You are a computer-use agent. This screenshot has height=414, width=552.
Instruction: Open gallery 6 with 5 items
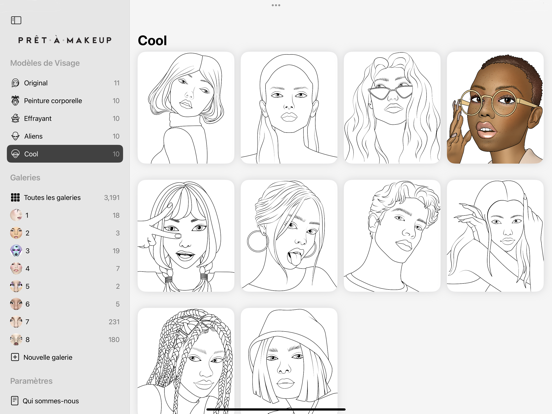click(x=65, y=304)
